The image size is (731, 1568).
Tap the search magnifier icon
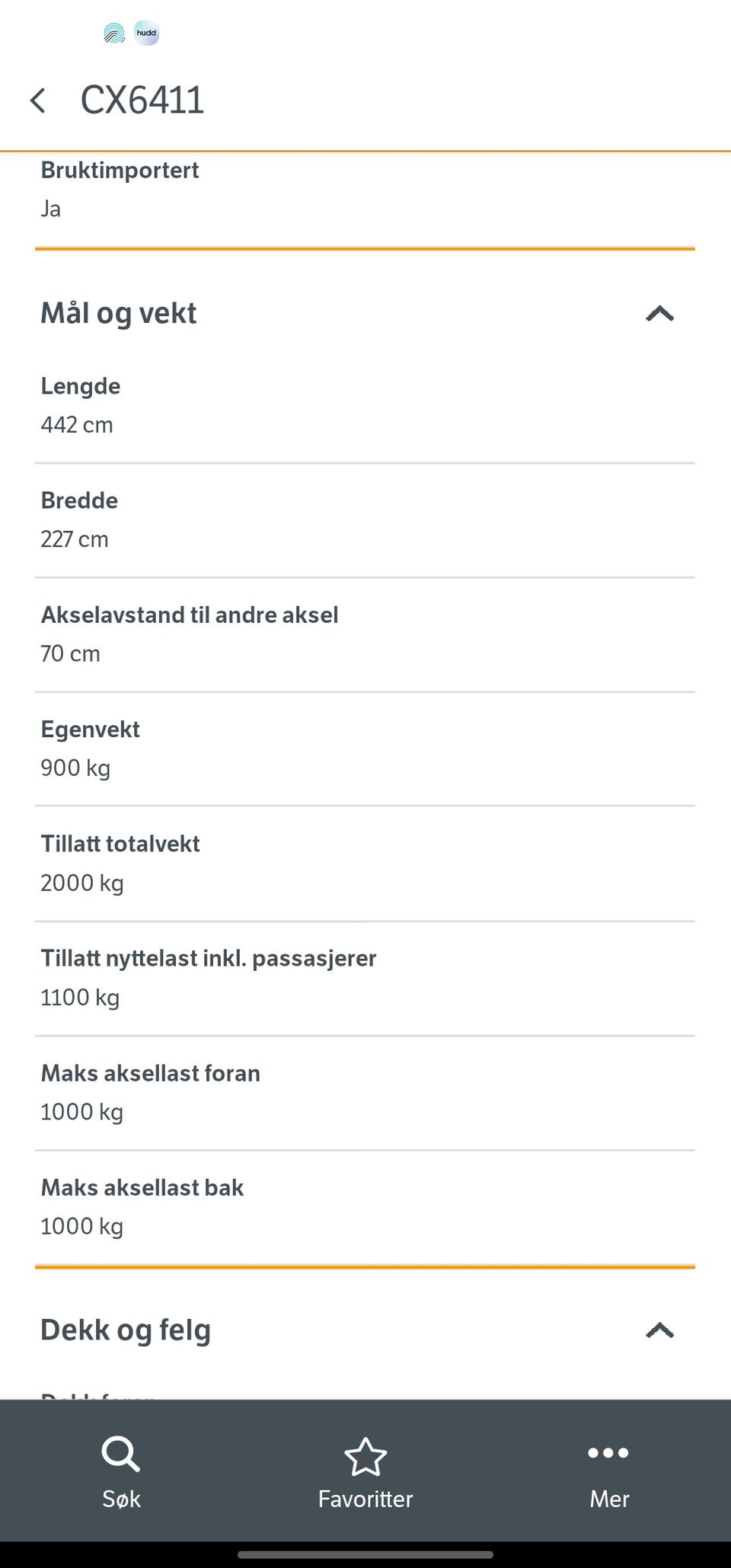tap(121, 1454)
